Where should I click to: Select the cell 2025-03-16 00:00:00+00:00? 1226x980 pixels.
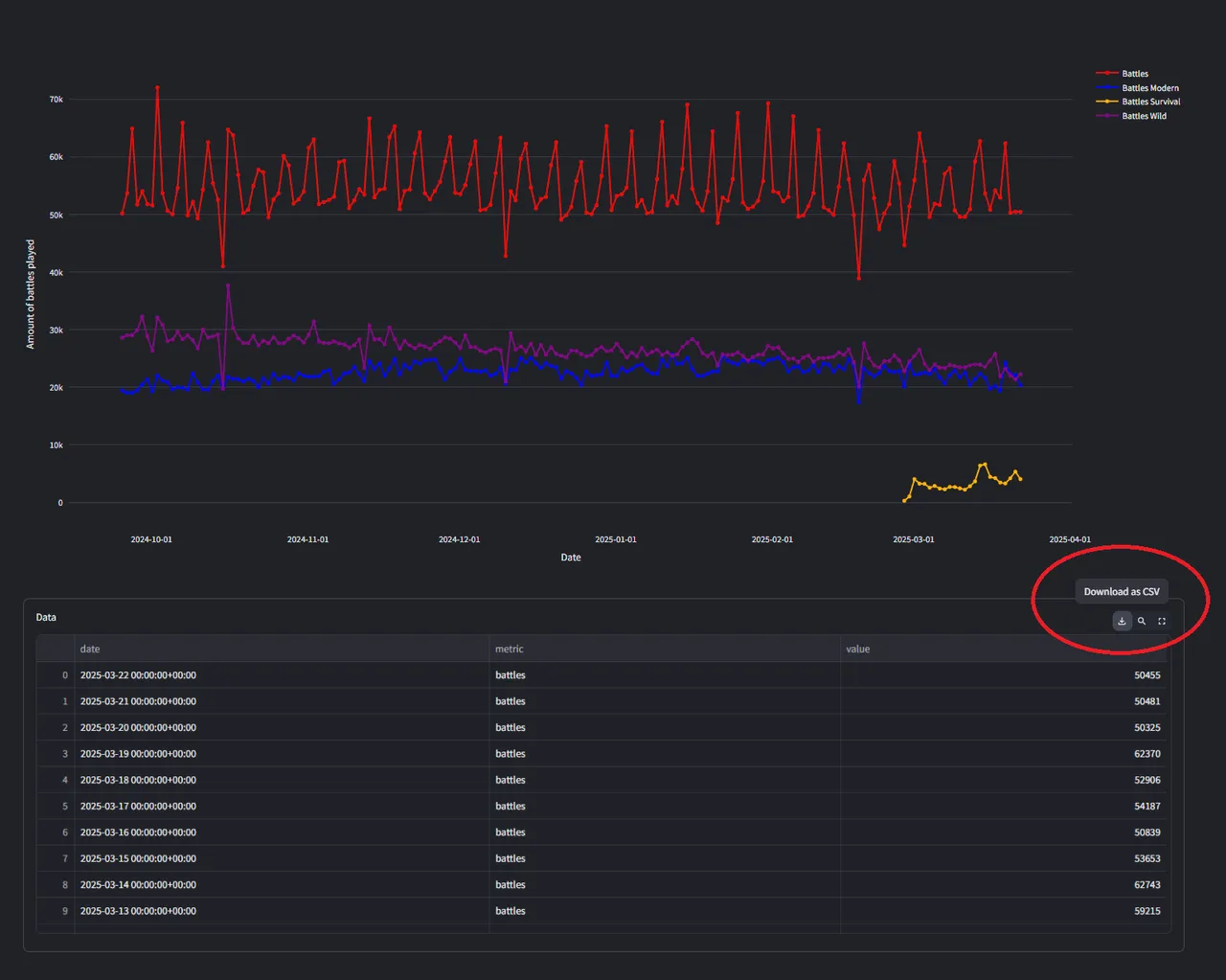[282, 832]
